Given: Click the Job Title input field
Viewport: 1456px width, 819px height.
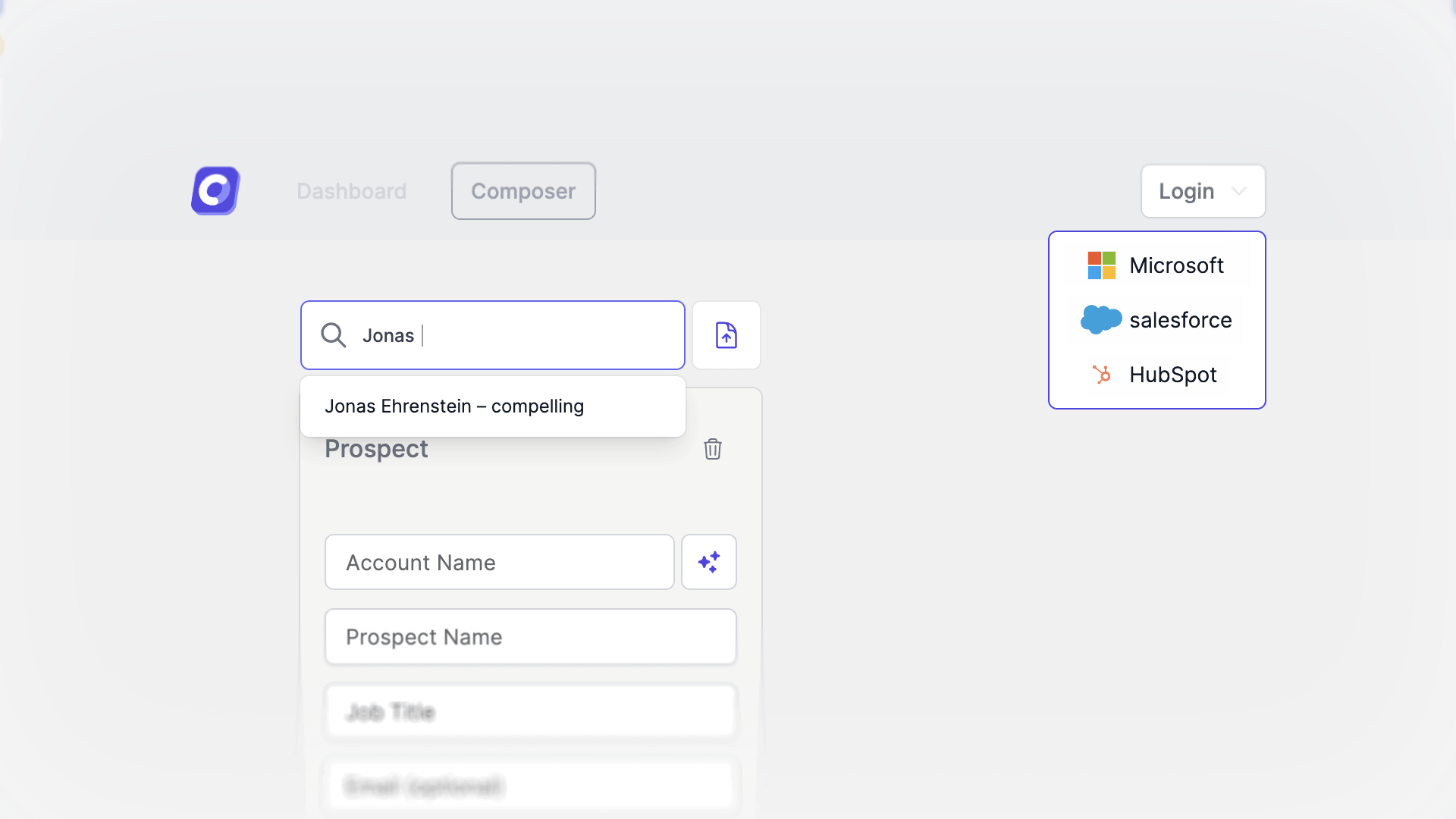Looking at the screenshot, I should coord(530,711).
